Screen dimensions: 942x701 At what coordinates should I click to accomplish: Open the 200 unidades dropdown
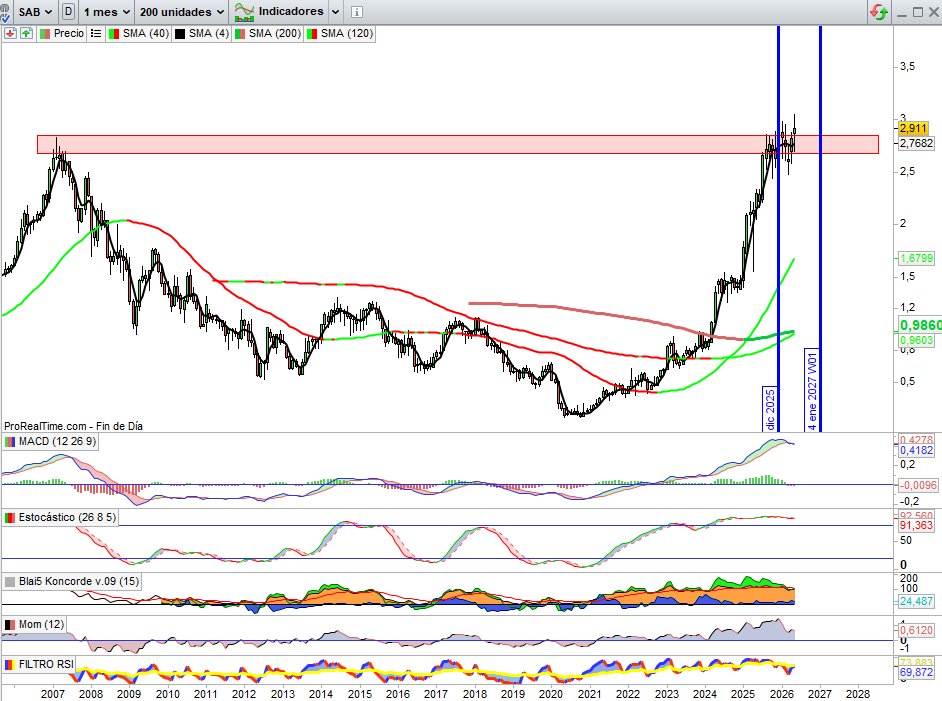182,11
